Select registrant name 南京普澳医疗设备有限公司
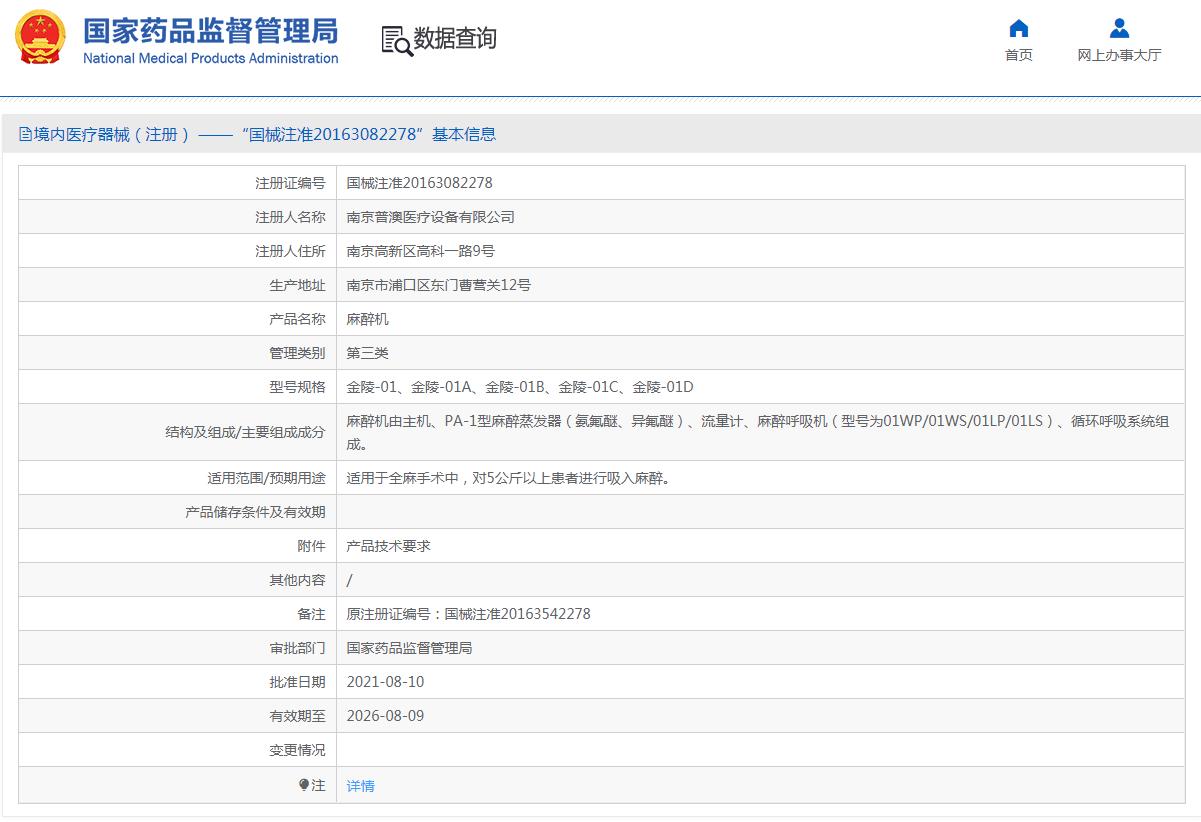Image resolution: width=1201 pixels, height=822 pixels. (x=430, y=217)
